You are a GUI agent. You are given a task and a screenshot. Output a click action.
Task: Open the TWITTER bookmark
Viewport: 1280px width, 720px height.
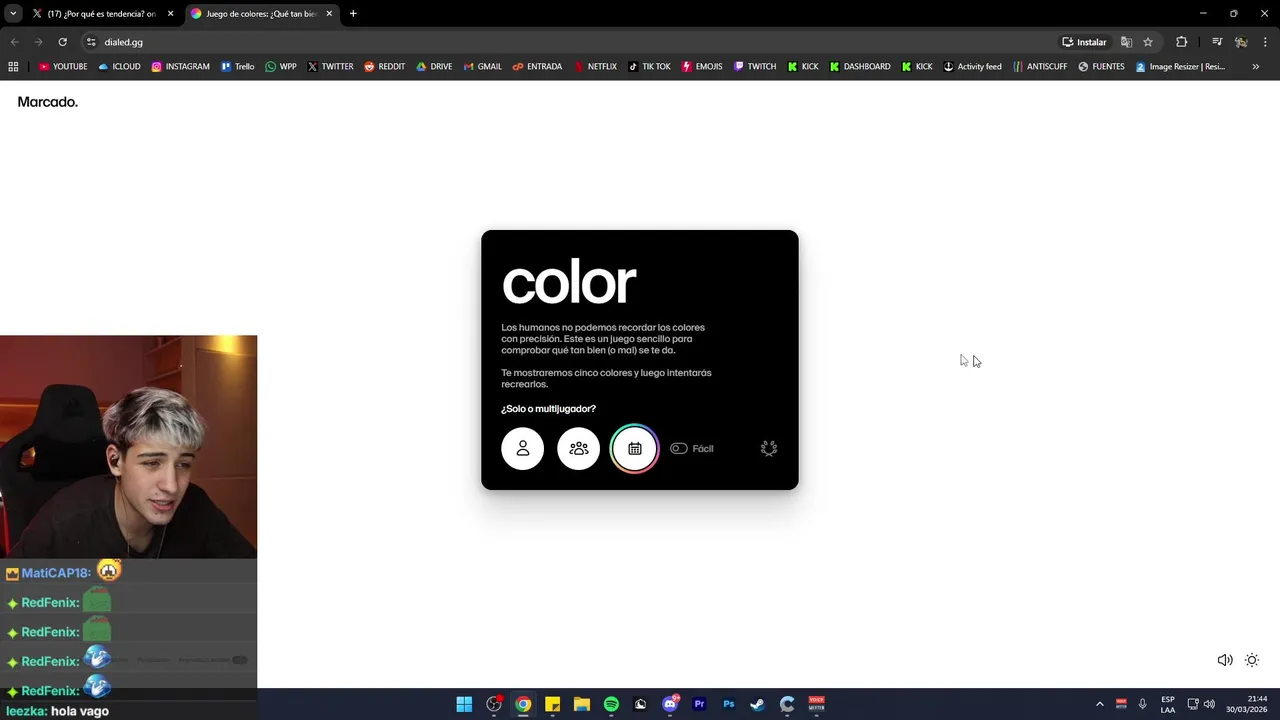(x=330, y=67)
